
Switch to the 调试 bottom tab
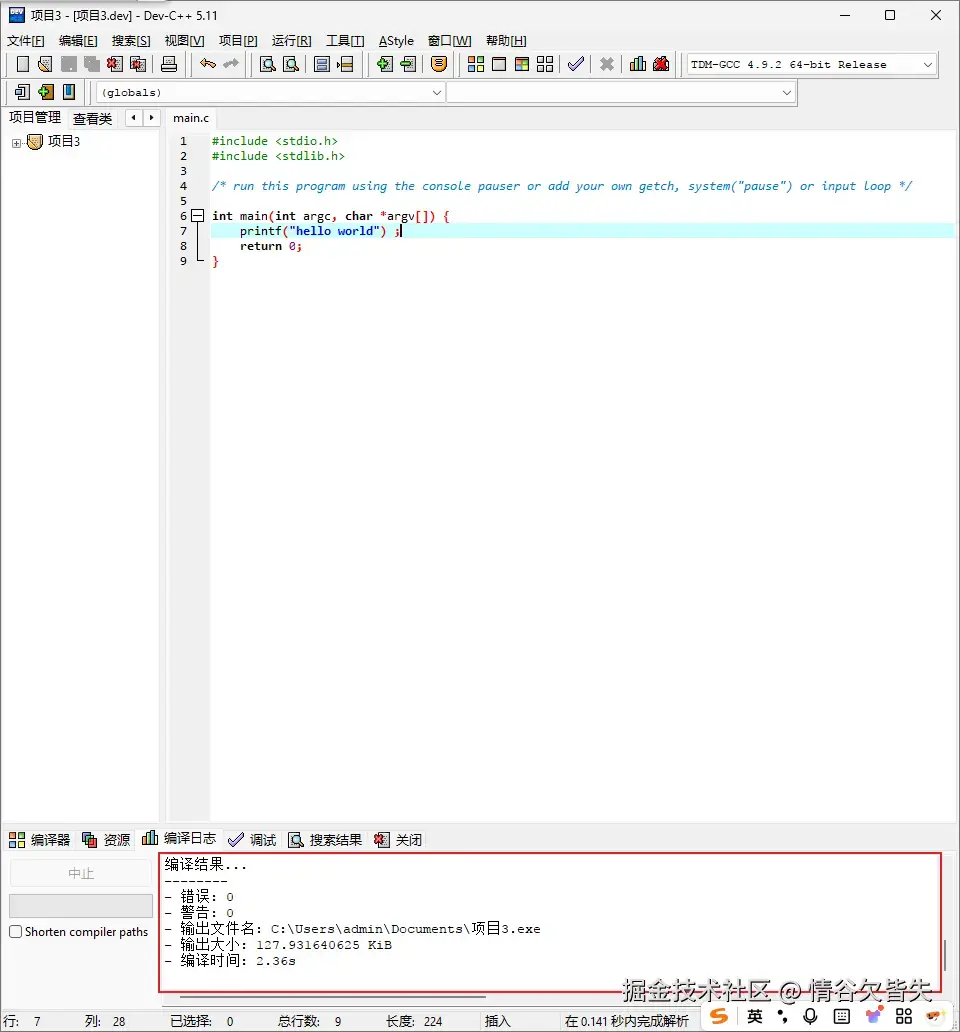pos(252,840)
